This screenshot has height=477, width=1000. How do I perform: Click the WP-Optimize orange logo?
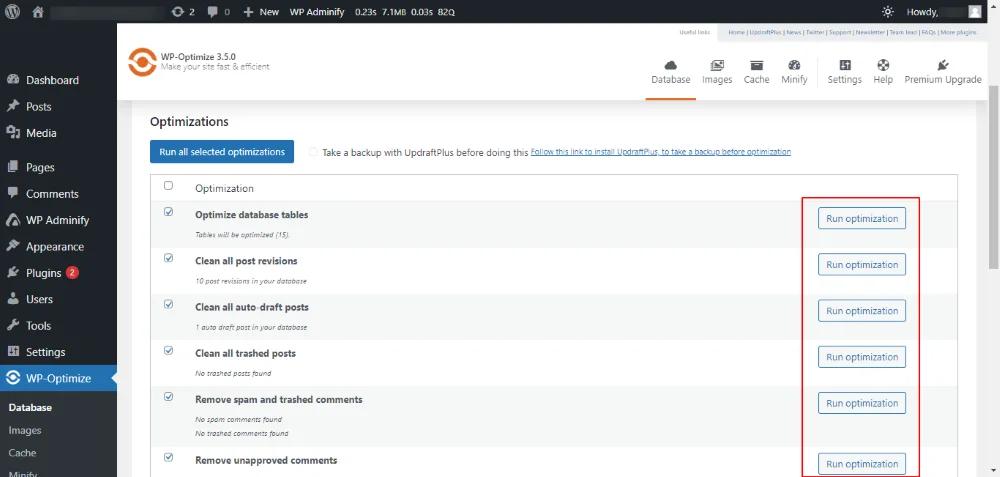coord(142,62)
